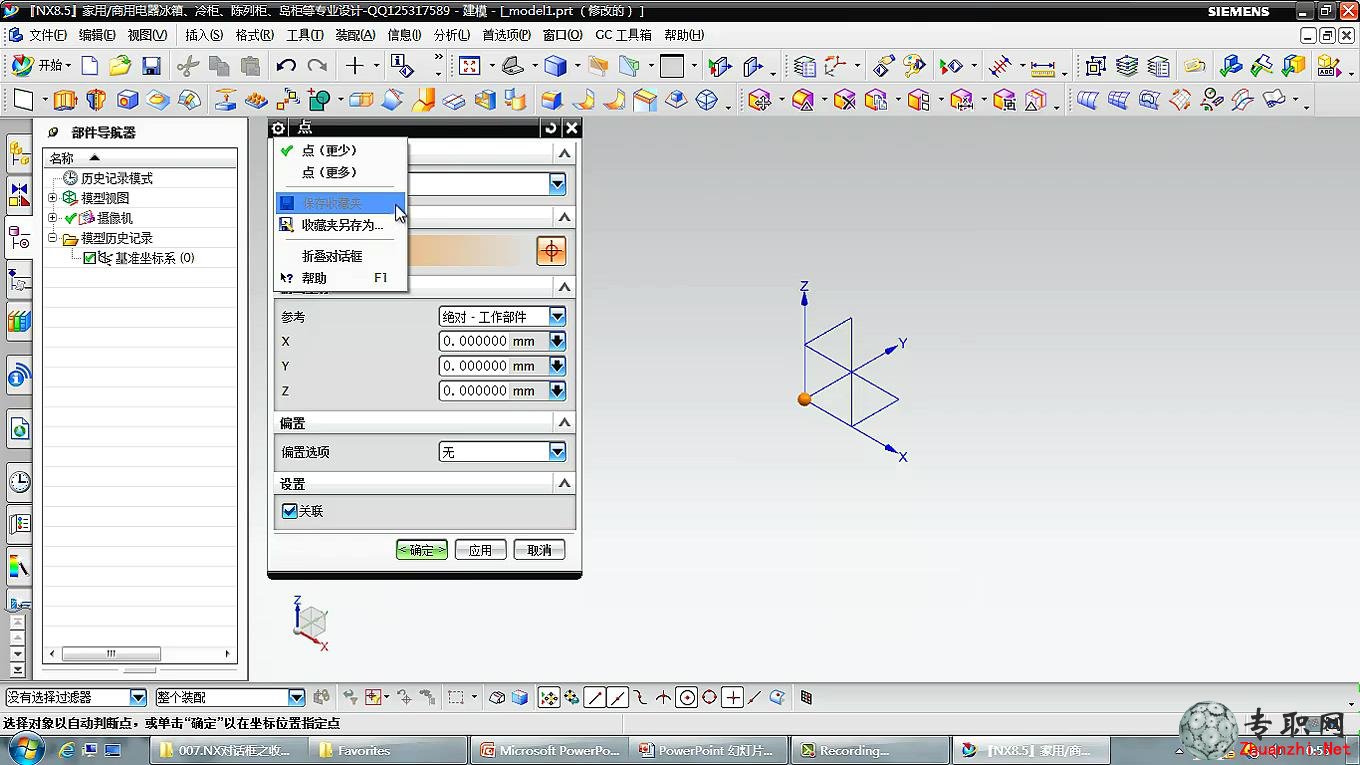Open the 开始 Start button in the toolbar
Viewport: 1360px width, 765px height.
(40, 66)
